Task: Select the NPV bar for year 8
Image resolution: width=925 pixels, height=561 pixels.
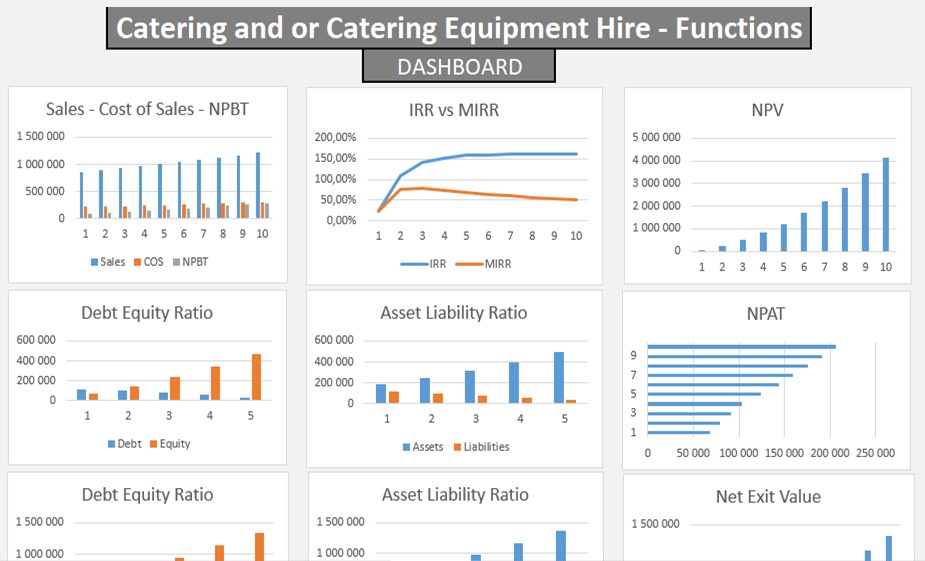Action: [x=845, y=219]
